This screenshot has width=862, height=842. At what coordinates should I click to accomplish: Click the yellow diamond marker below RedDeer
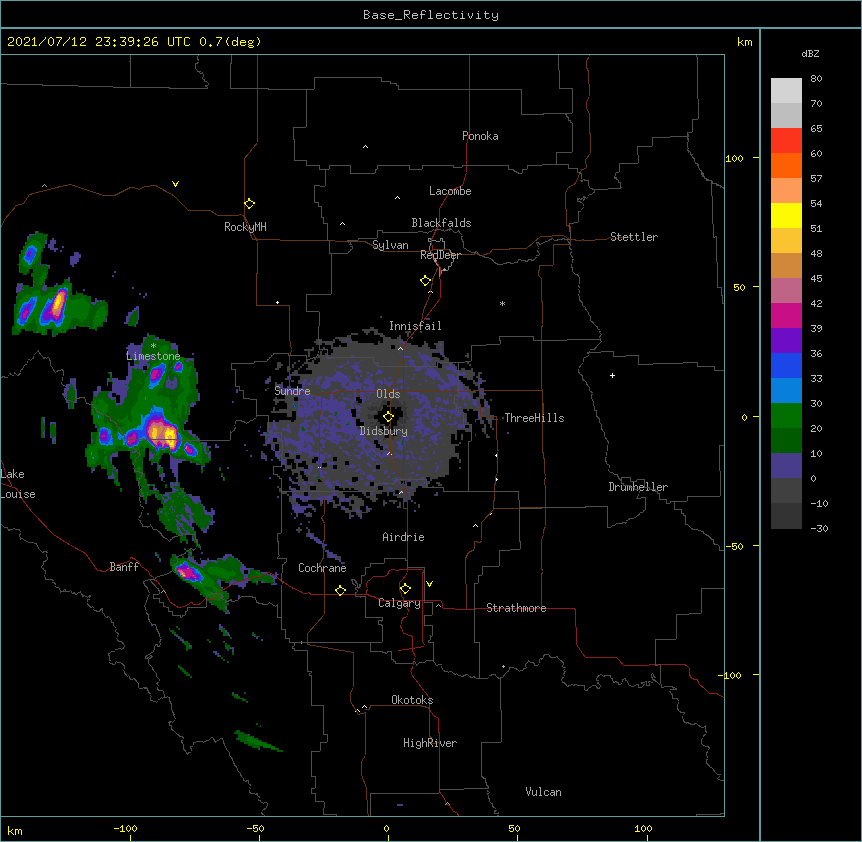425,281
